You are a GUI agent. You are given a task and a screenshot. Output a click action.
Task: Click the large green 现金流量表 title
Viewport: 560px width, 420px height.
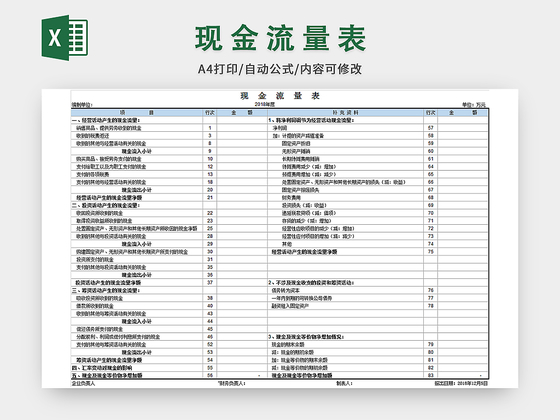(280, 38)
